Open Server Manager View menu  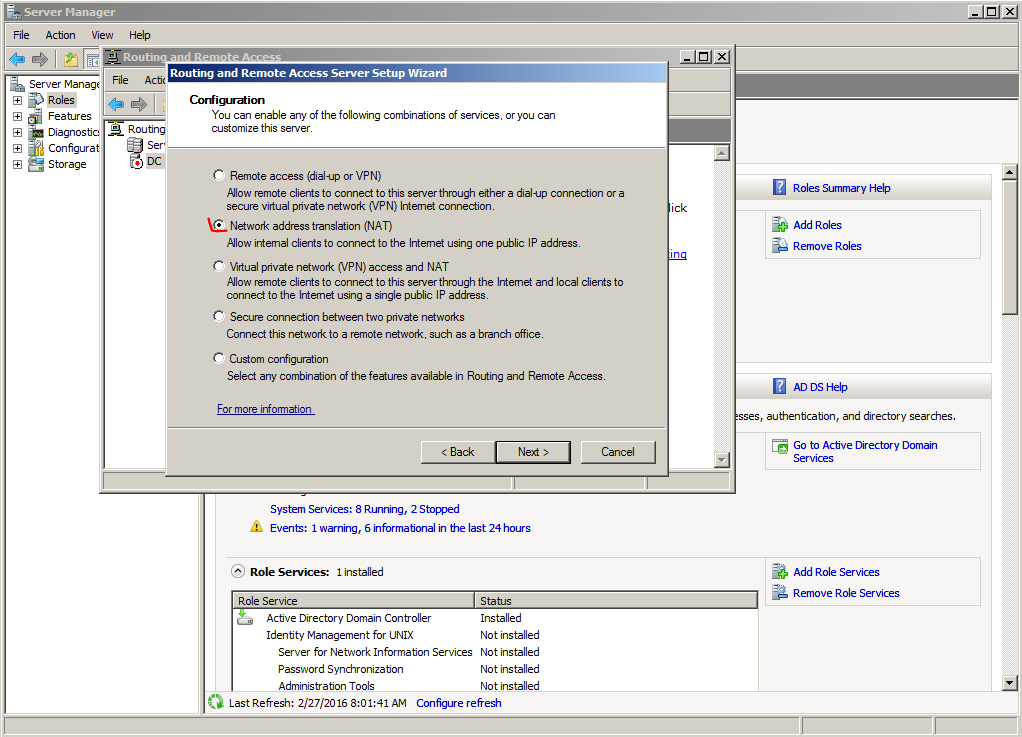pos(102,35)
